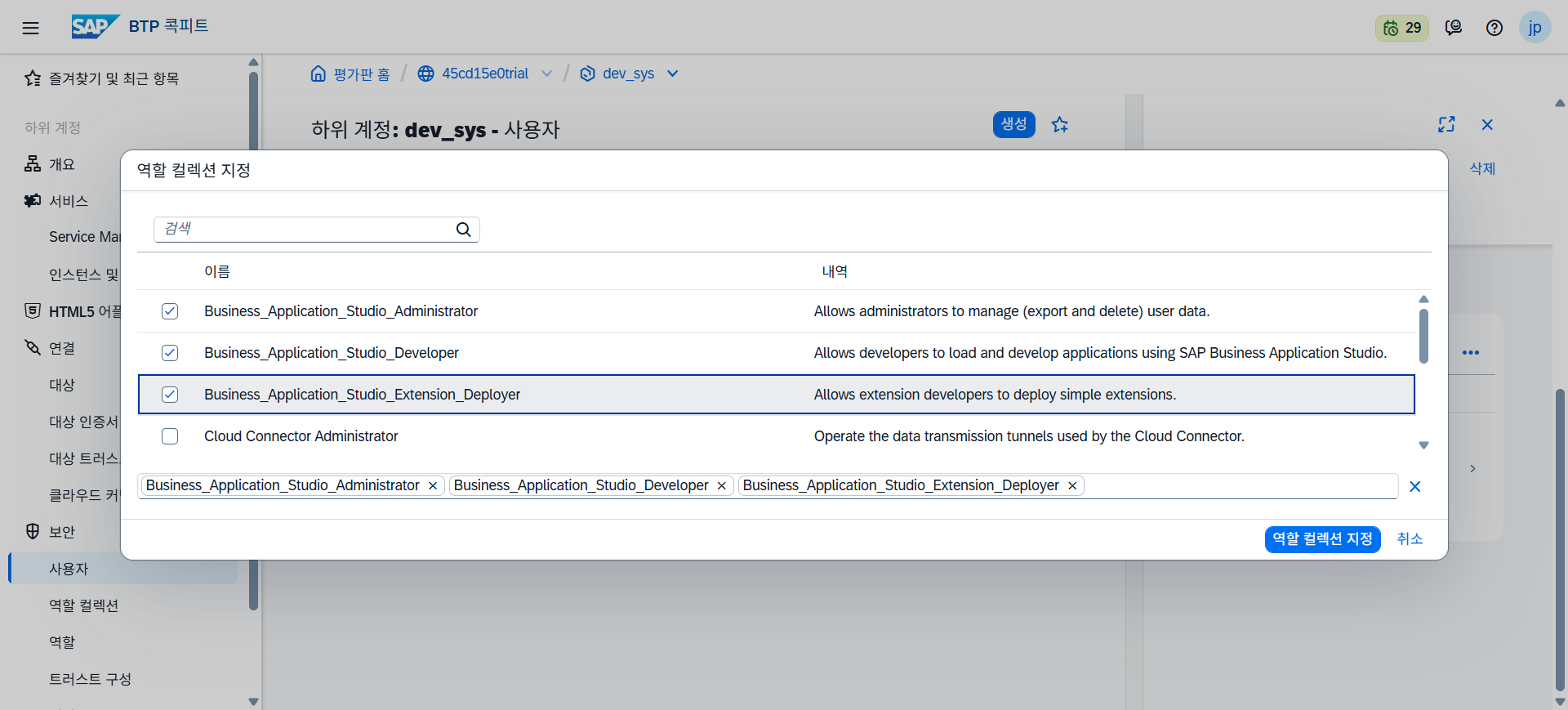Expand the dev_sys breadcrumb dropdown
This screenshot has width=1568, height=710.
(x=673, y=74)
